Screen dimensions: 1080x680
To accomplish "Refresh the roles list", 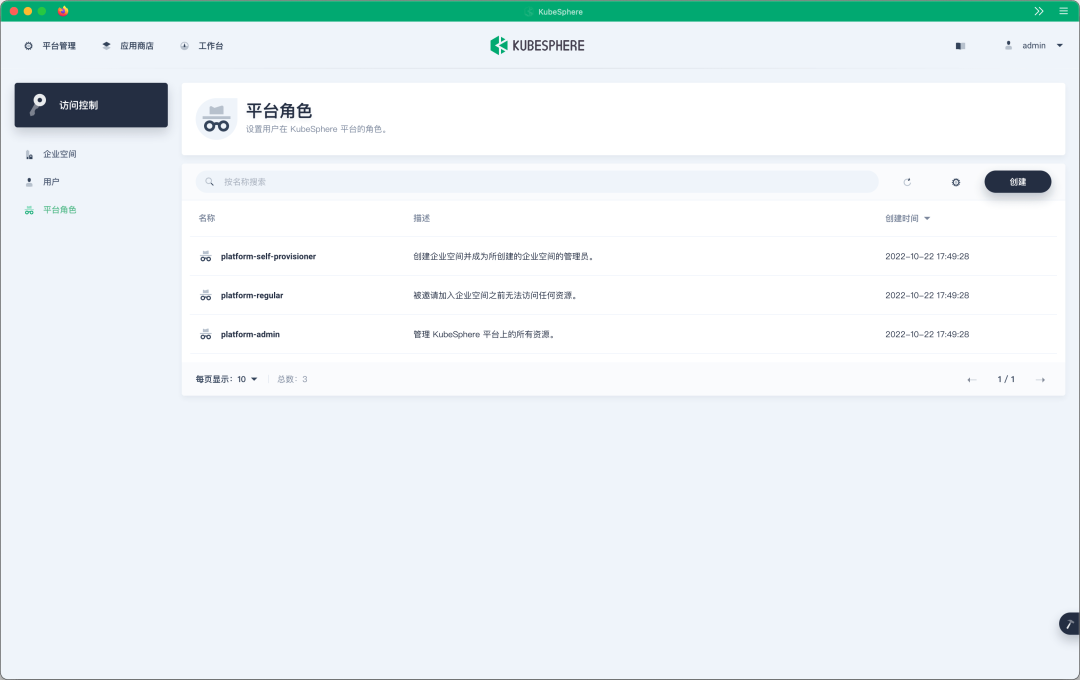I will (x=907, y=182).
